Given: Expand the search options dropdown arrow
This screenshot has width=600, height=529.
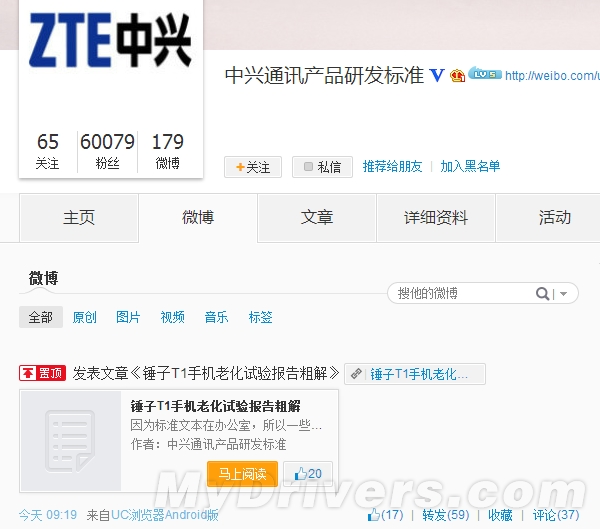Looking at the screenshot, I should click(564, 294).
